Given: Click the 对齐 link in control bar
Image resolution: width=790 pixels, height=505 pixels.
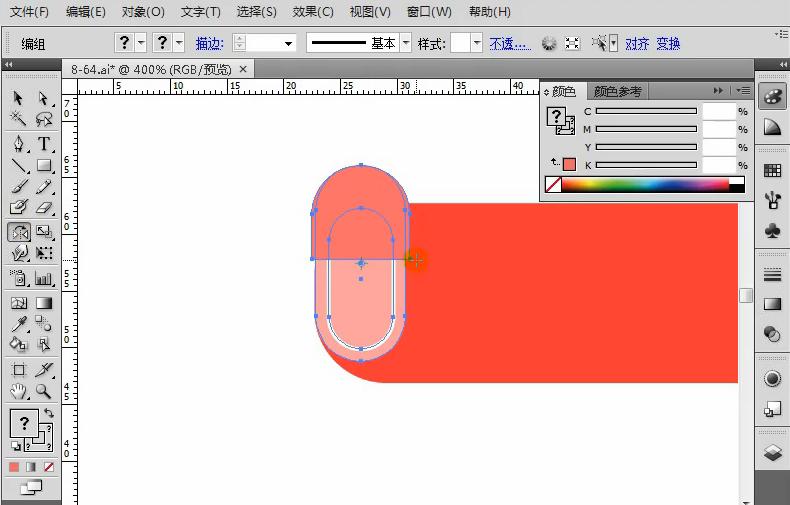Looking at the screenshot, I should (x=637, y=44).
